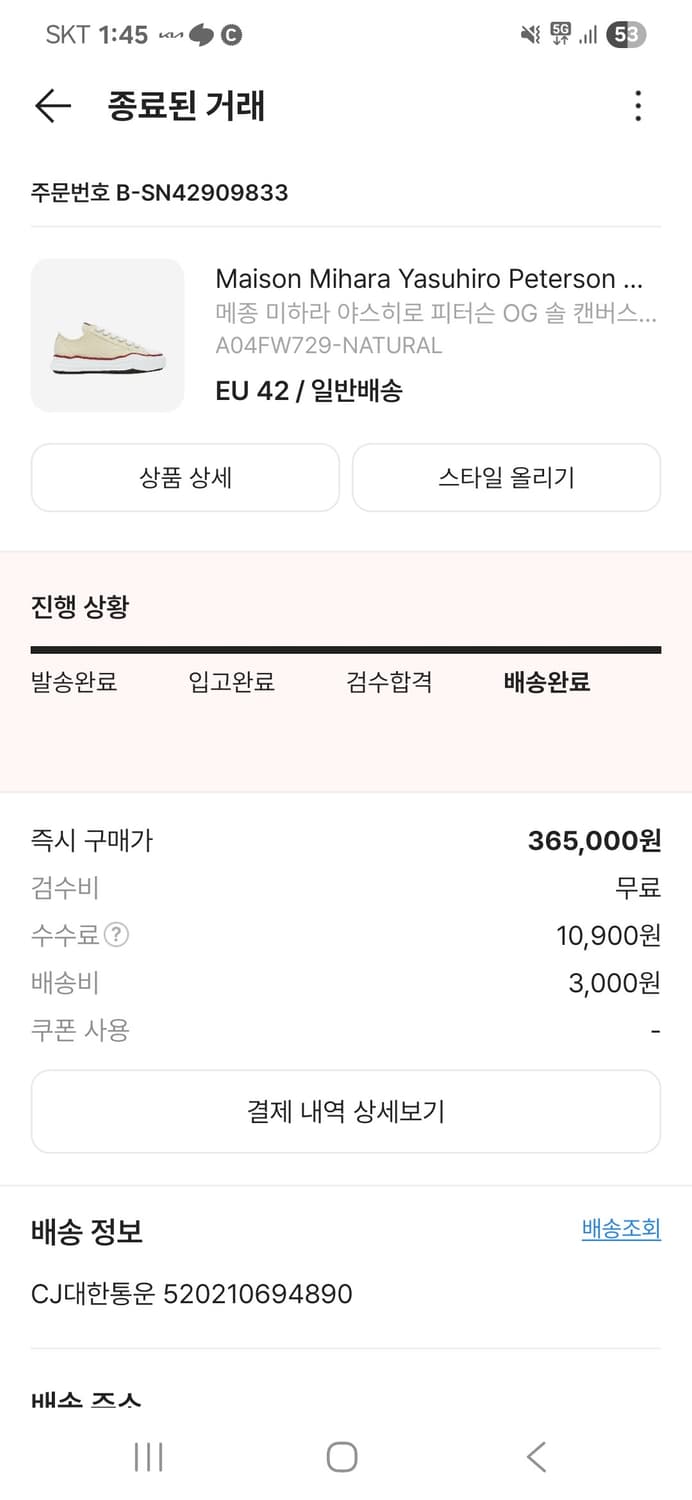Screen dimensions: 692x1500
Task: Open 배송조회 tracking link
Action: click(620, 1228)
